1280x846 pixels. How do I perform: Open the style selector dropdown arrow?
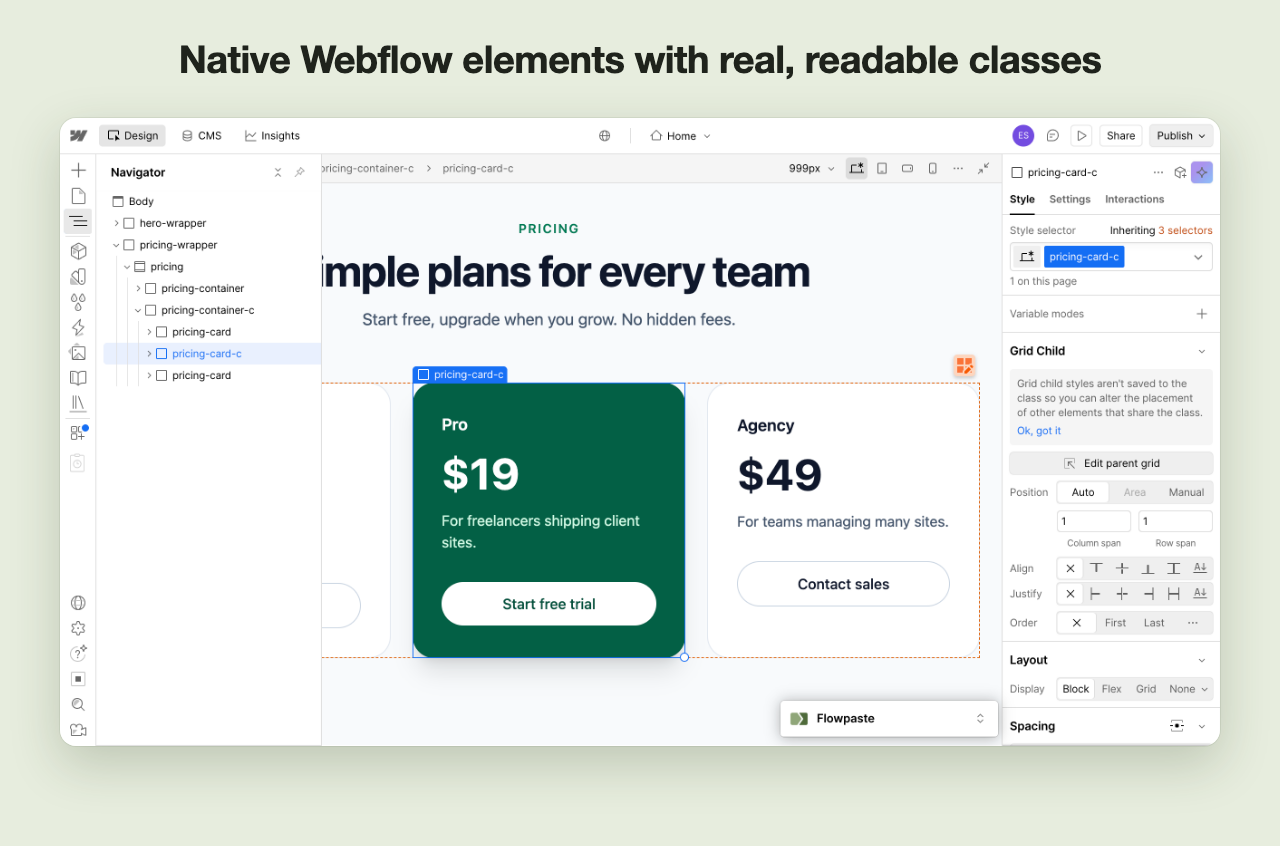[x=1198, y=257]
